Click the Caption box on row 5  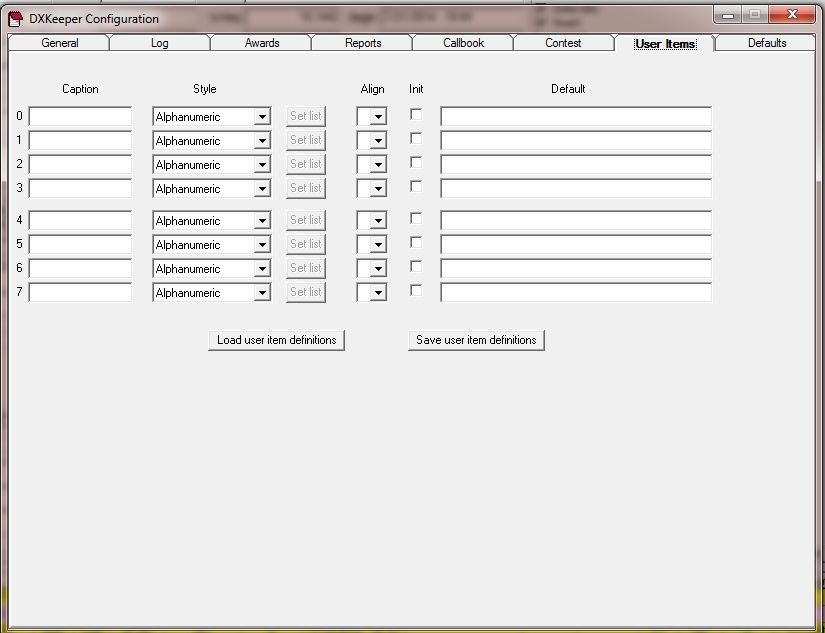(x=80, y=245)
